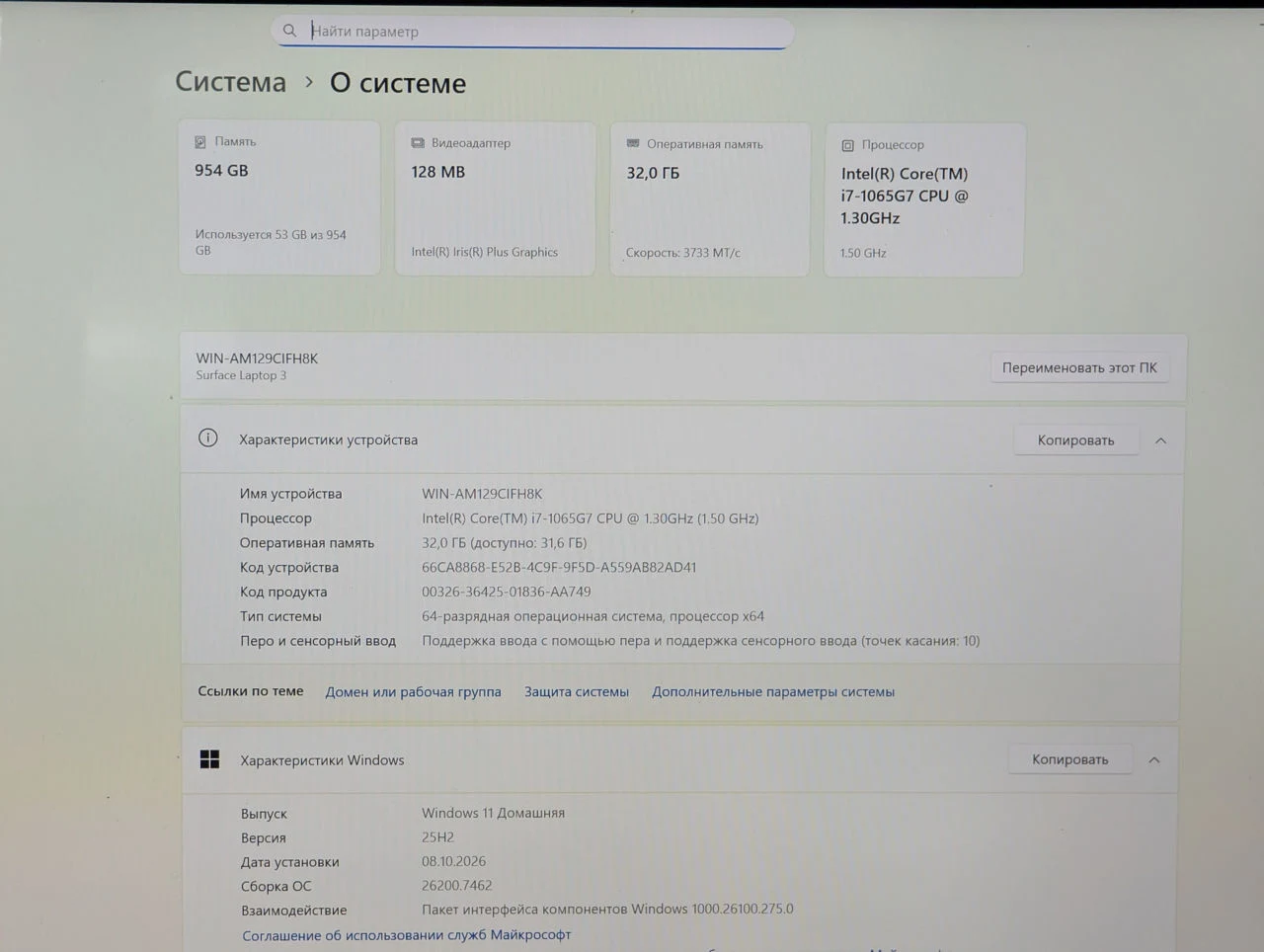Click the info icon beside Характеристики устройства

(x=208, y=438)
